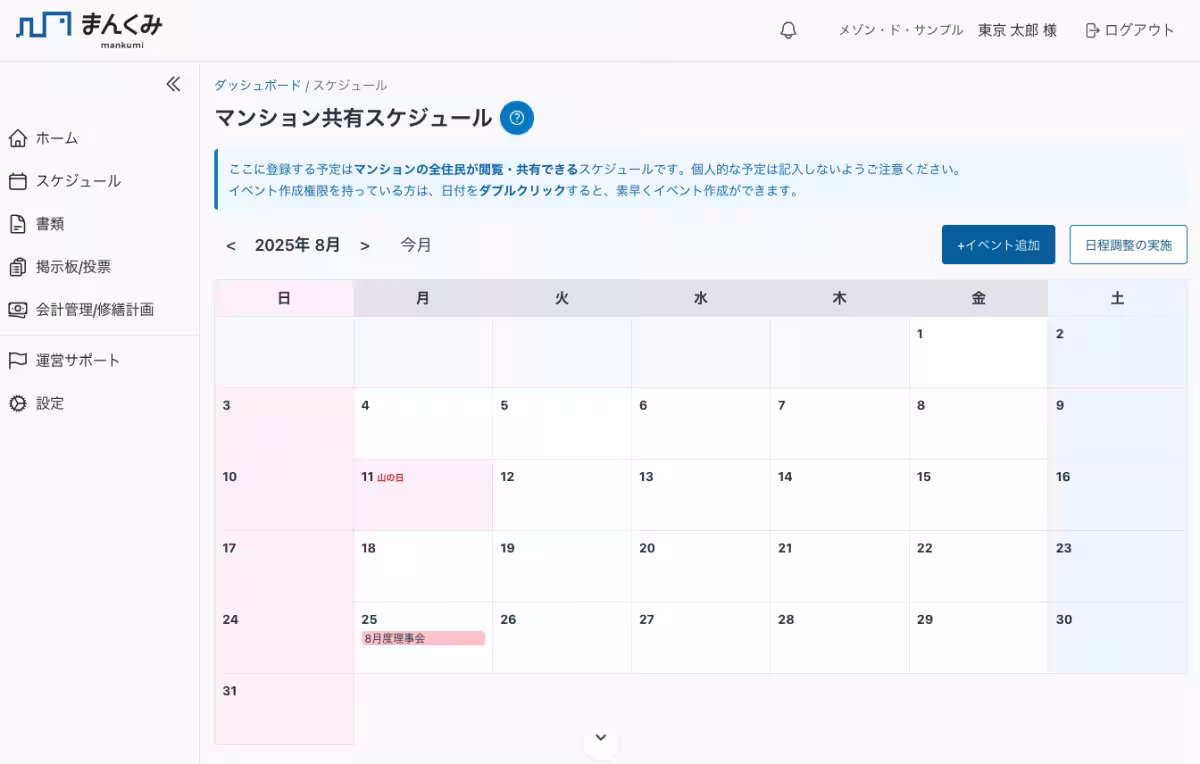Select the スケジュール icon in the sidebar
The height and width of the screenshot is (764, 1200).
pos(16,181)
